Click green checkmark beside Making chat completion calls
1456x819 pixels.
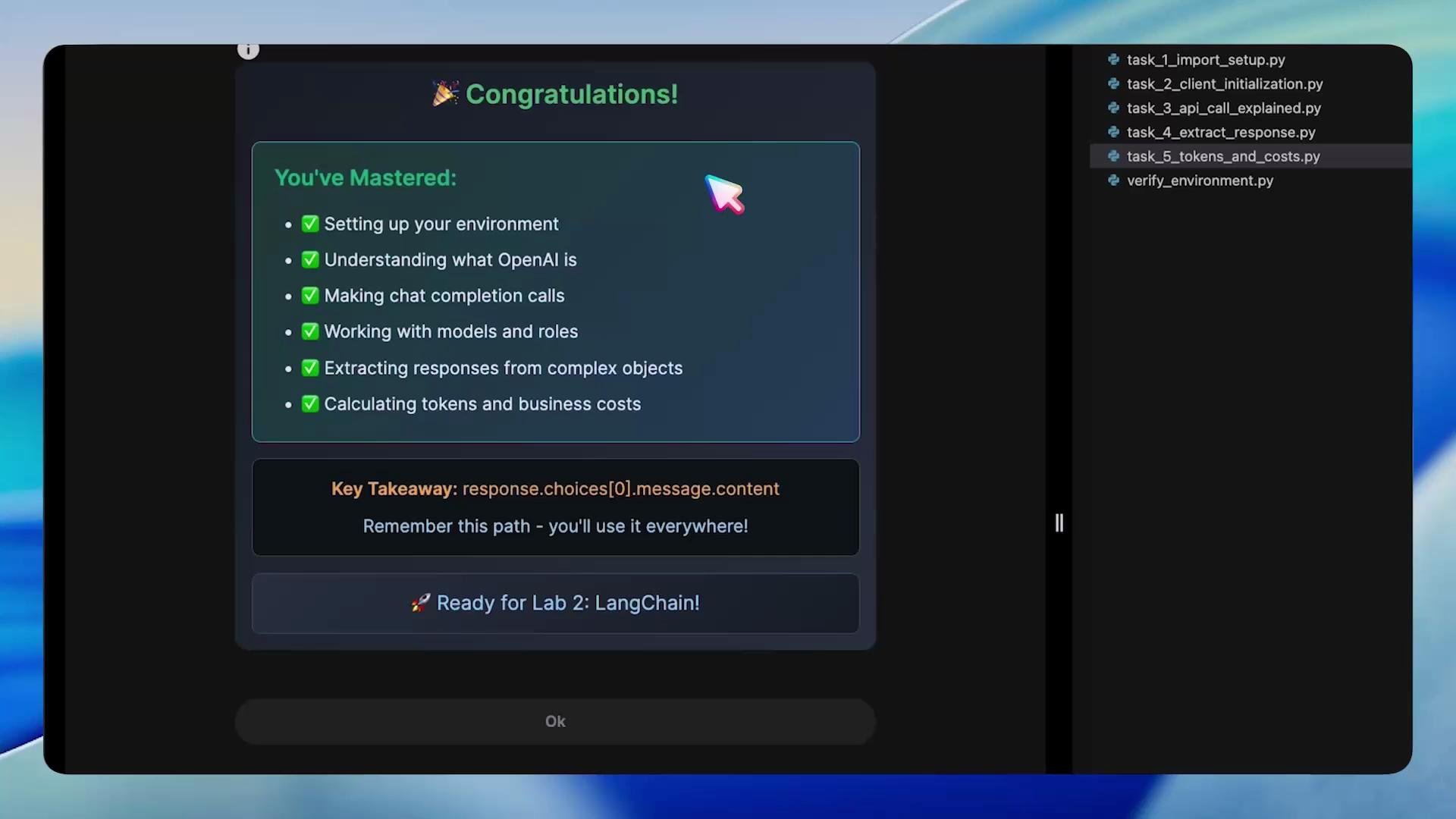tap(310, 295)
